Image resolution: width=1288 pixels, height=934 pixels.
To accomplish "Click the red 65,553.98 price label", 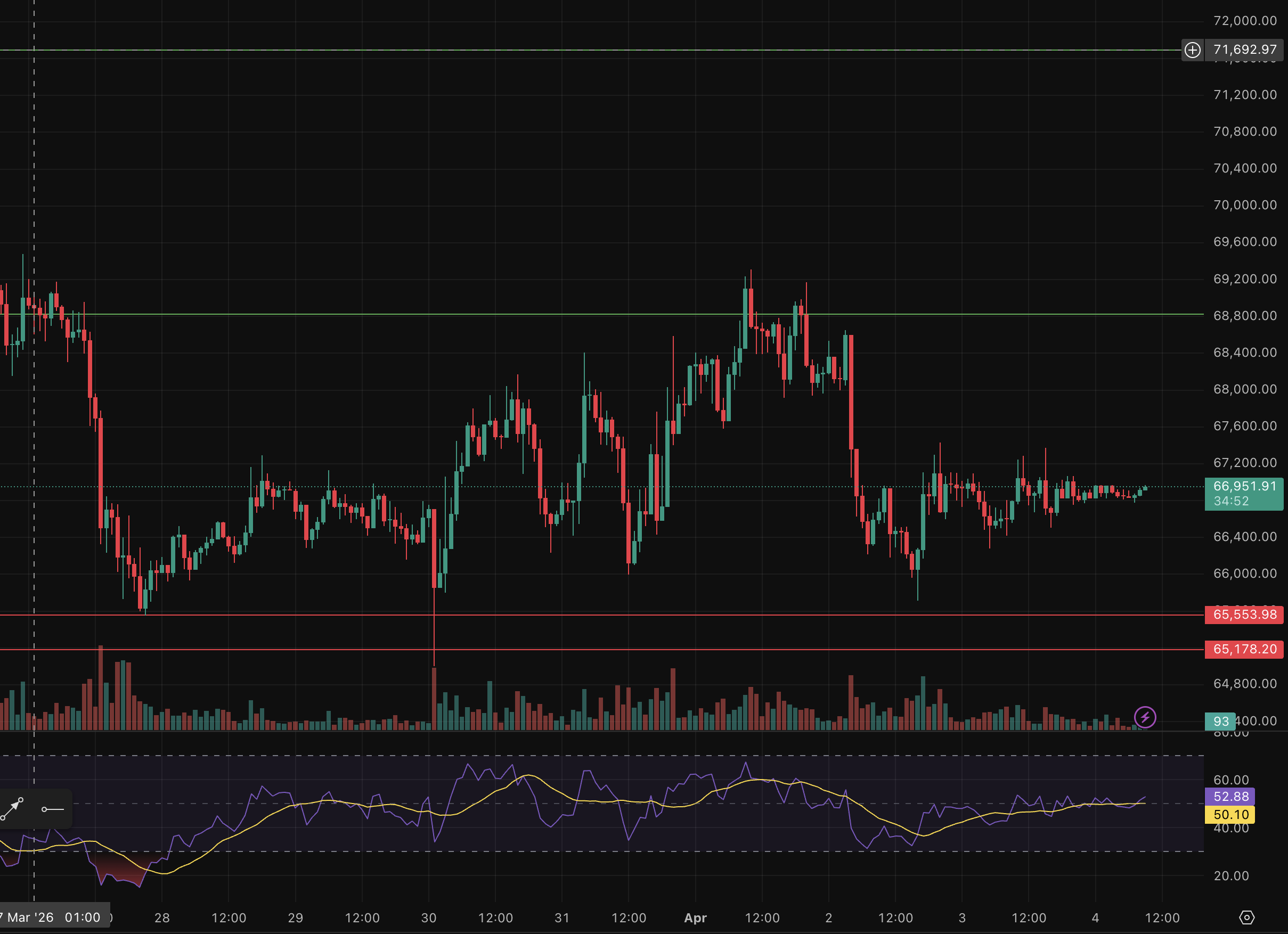I will [1244, 615].
